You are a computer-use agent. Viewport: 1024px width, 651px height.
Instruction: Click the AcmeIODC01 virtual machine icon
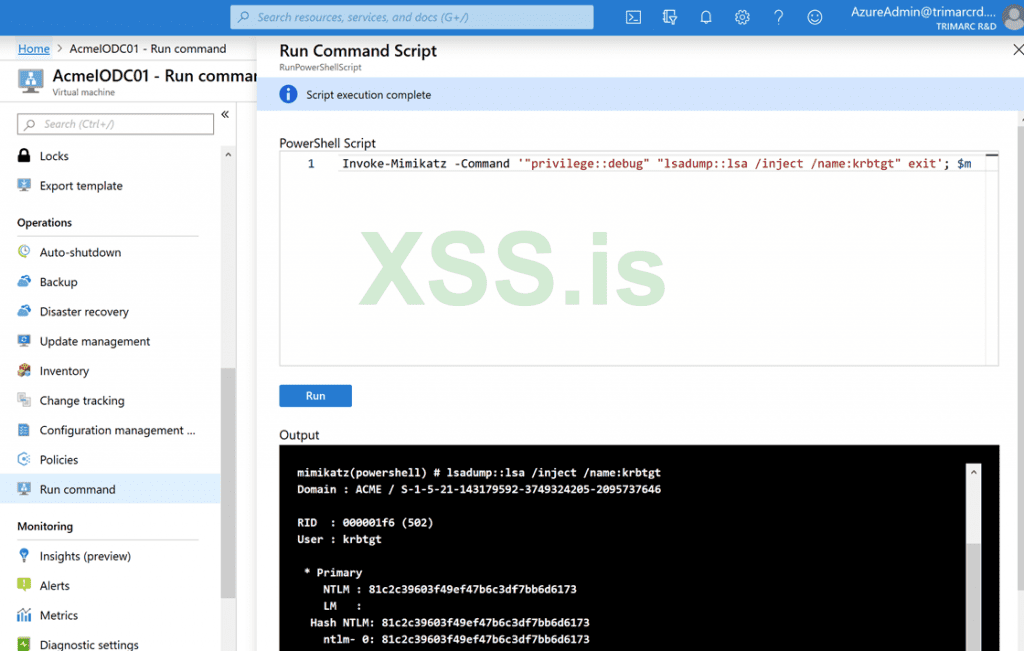(x=31, y=81)
